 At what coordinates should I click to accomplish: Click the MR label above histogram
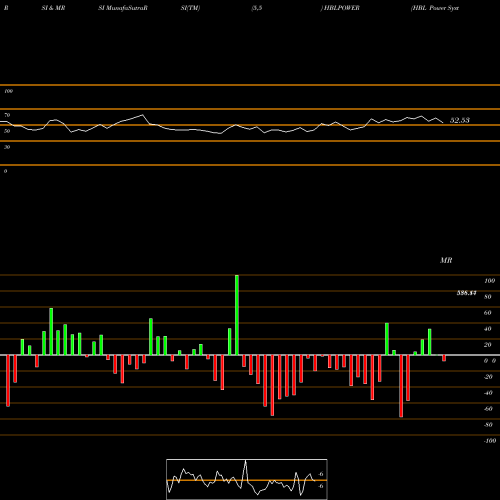coord(446,260)
